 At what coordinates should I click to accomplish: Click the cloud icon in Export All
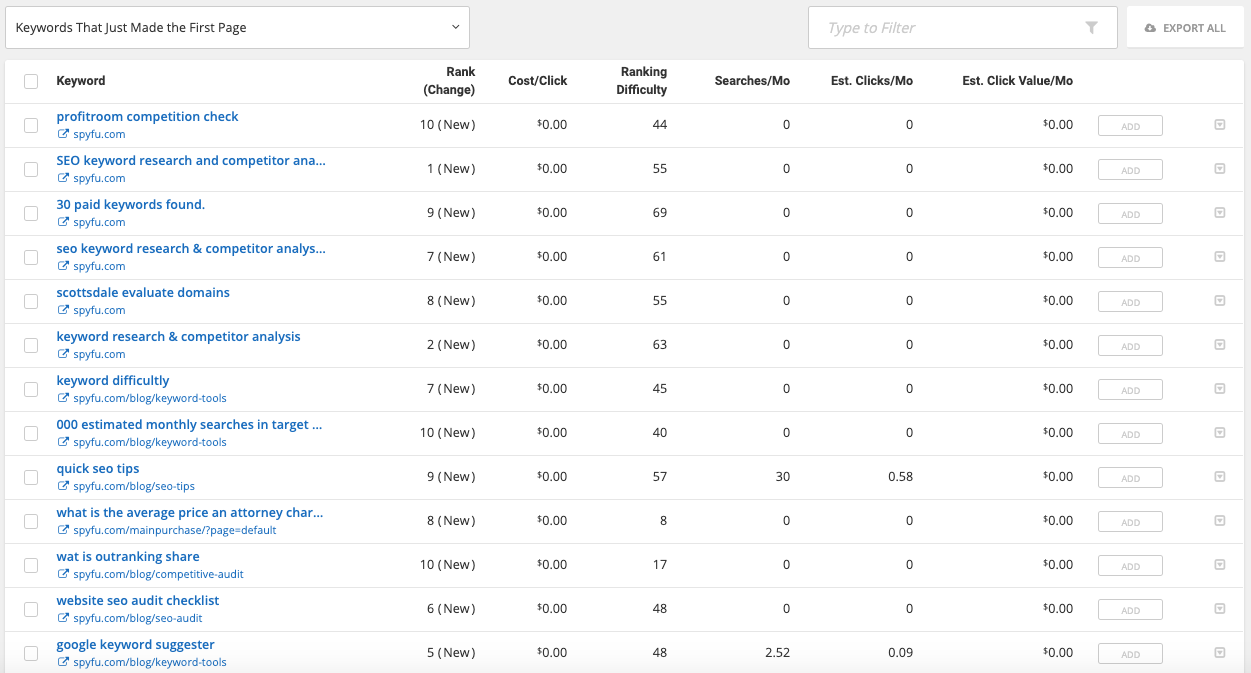(x=1150, y=28)
